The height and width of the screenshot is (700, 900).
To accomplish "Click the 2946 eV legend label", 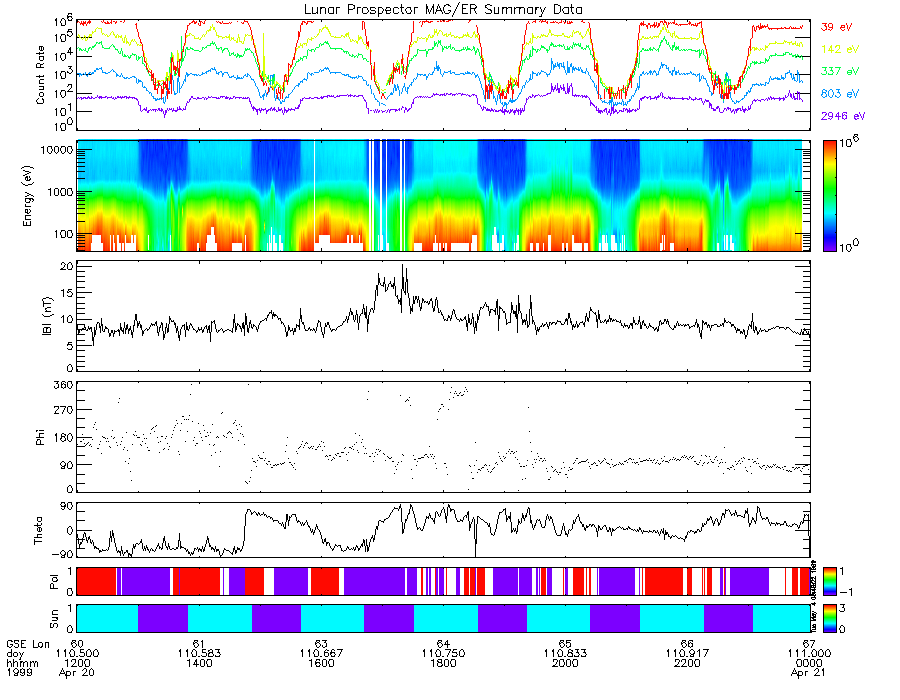I will pos(843,116).
